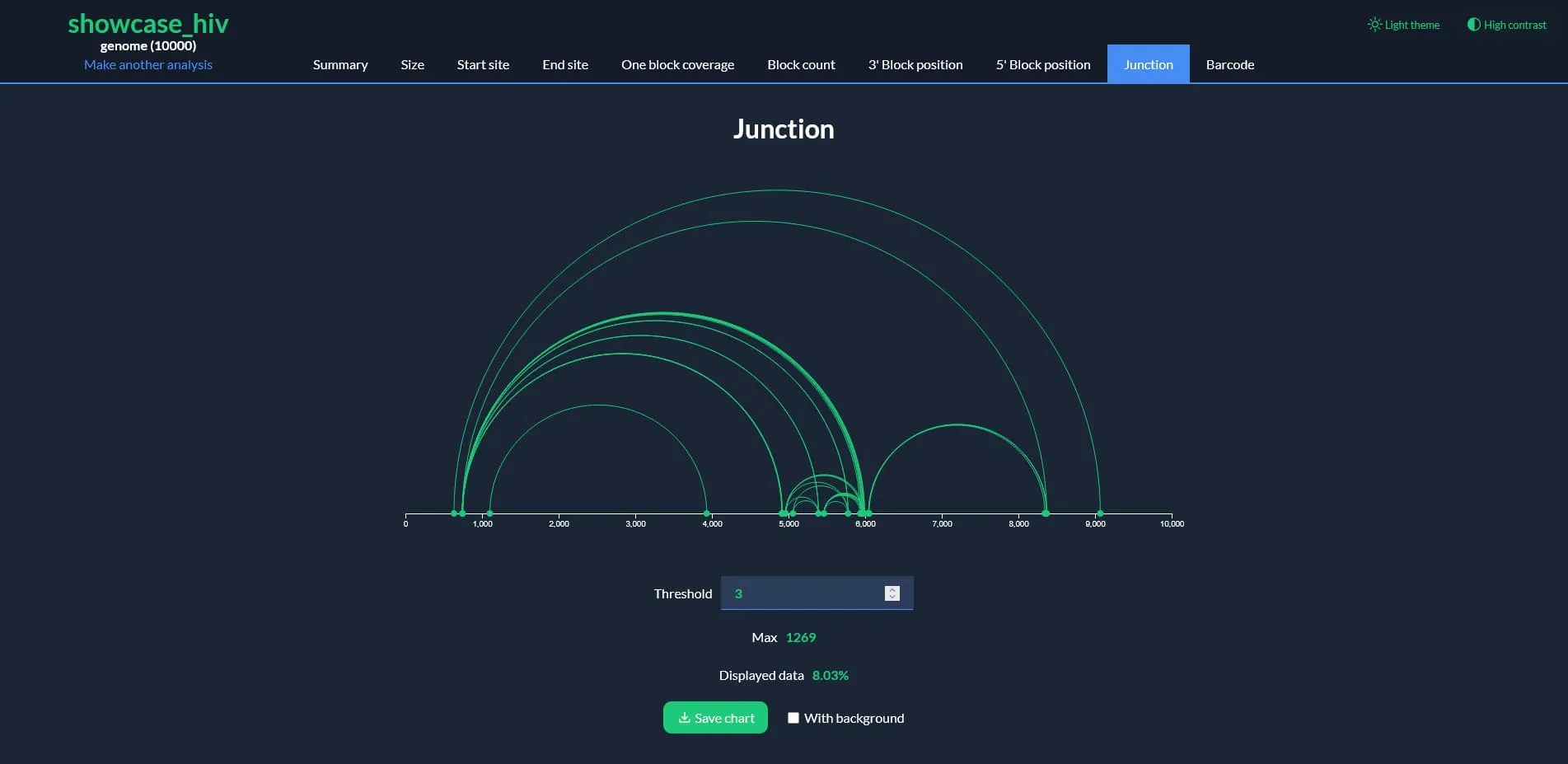The height and width of the screenshot is (764, 1568).
Task: Click Make another analysis link
Action: coord(148,64)
